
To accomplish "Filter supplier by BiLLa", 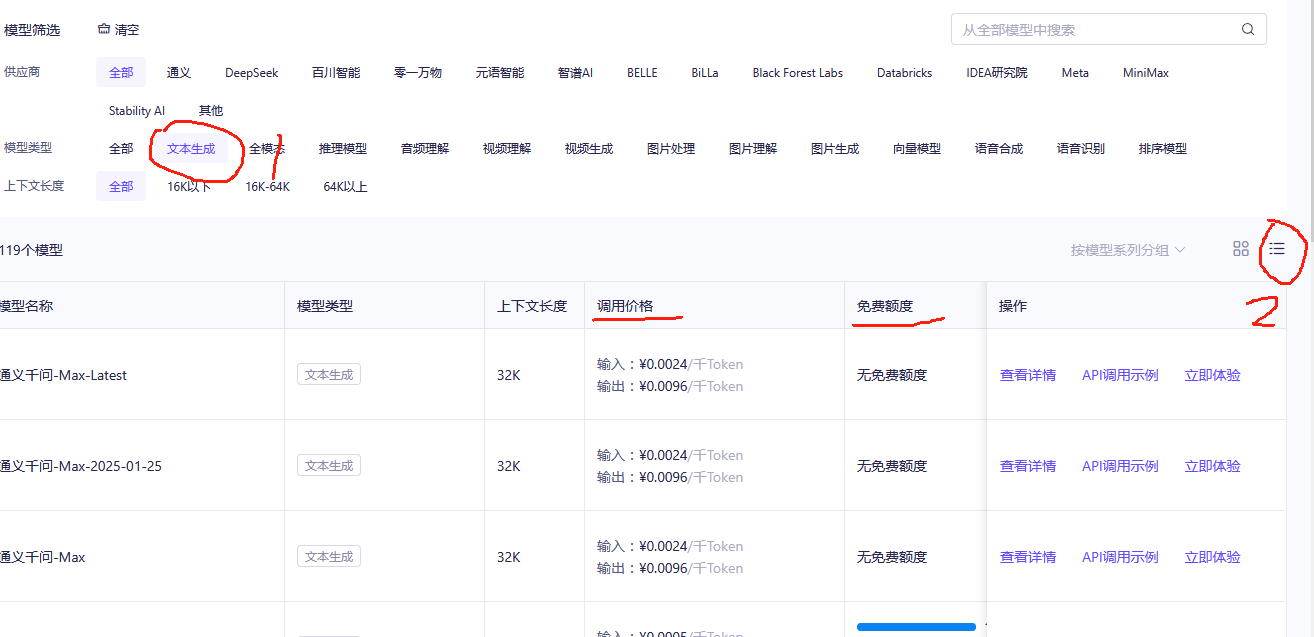I will tap(705, 73).
